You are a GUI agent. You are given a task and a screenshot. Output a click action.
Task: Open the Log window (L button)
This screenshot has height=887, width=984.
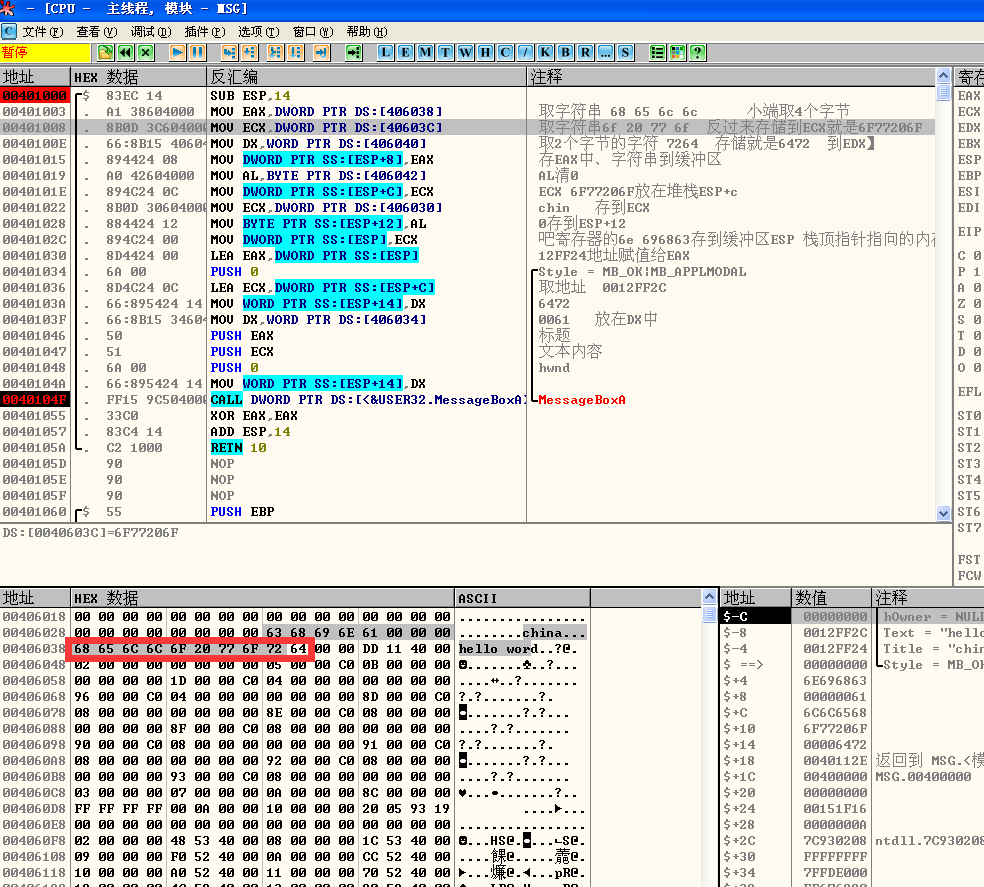click(385, 53)
